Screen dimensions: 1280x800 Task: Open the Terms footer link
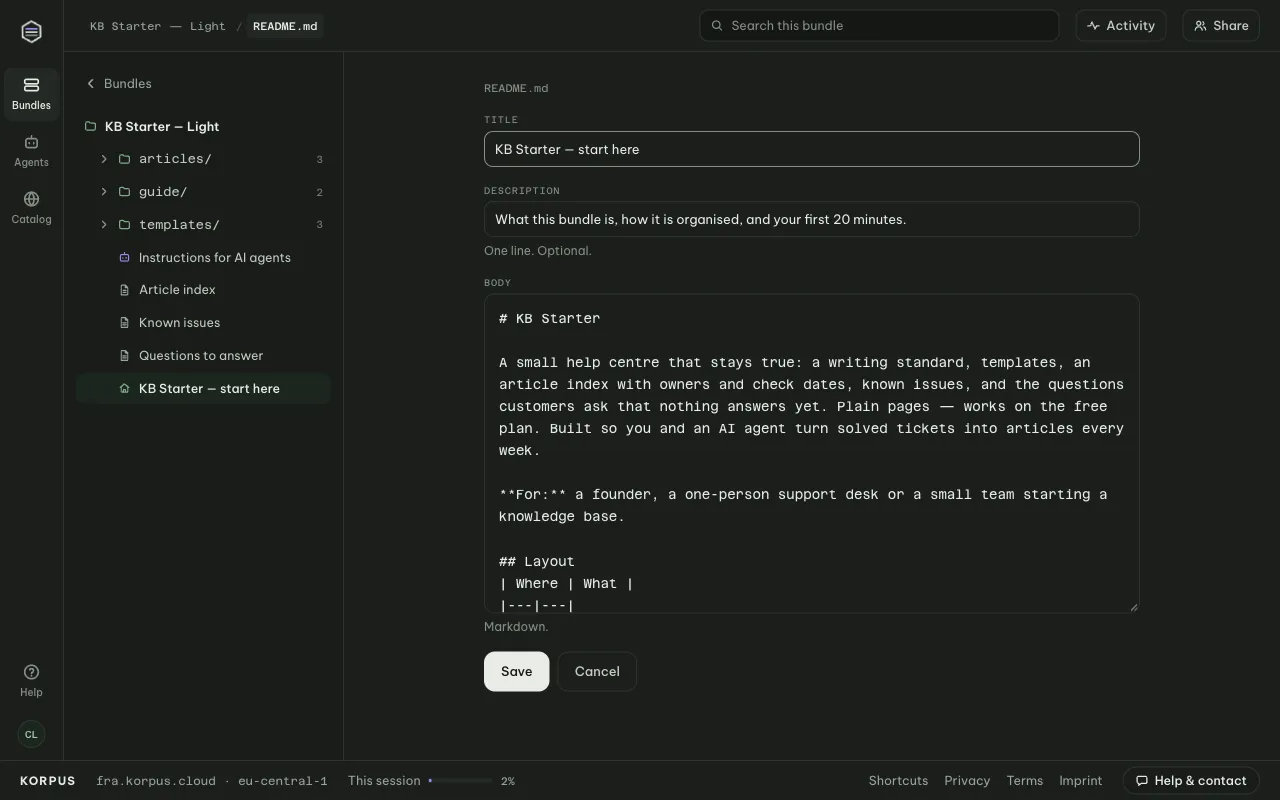(1025, 781)
